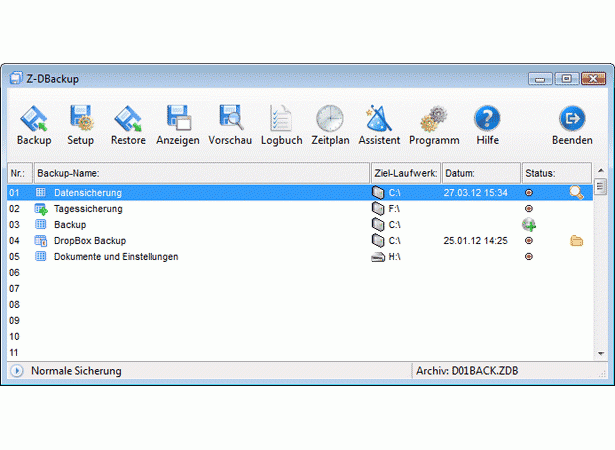Select empty row number 07
Screen dimensions: 615x450
[300, 289]
